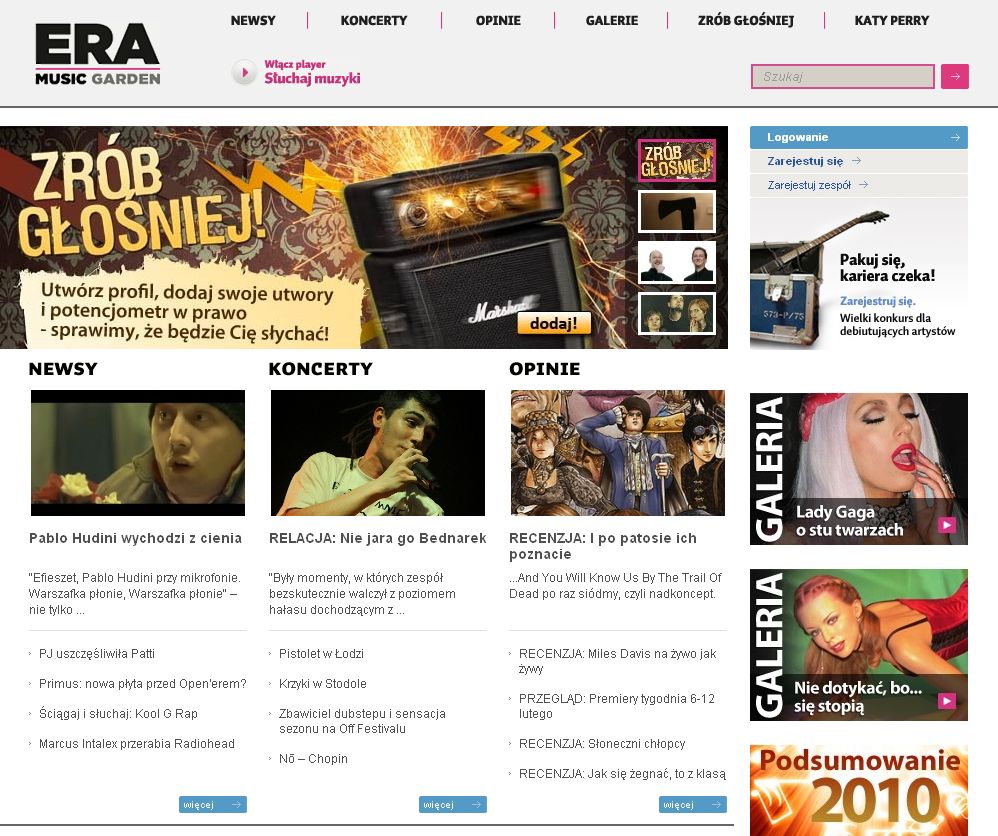Open the Katy Perry menu item
This screenshot has width=998, height=836.
(891, 20)
